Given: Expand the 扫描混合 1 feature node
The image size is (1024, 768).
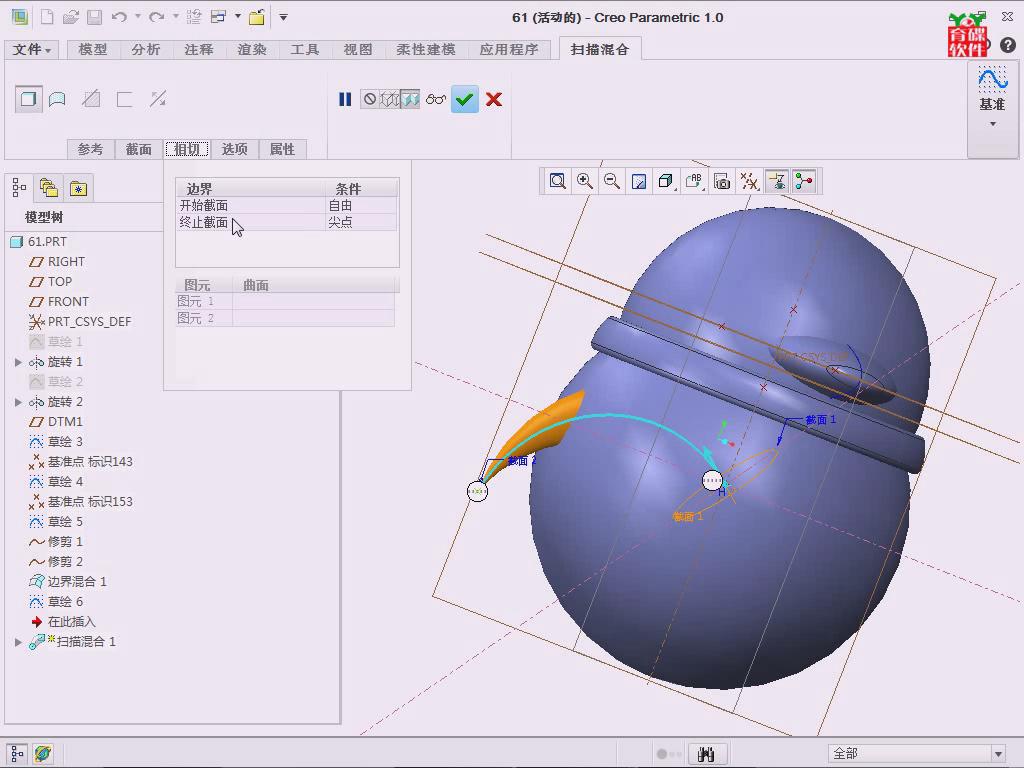Looking at the screenshot, I should tap(18, 642).
